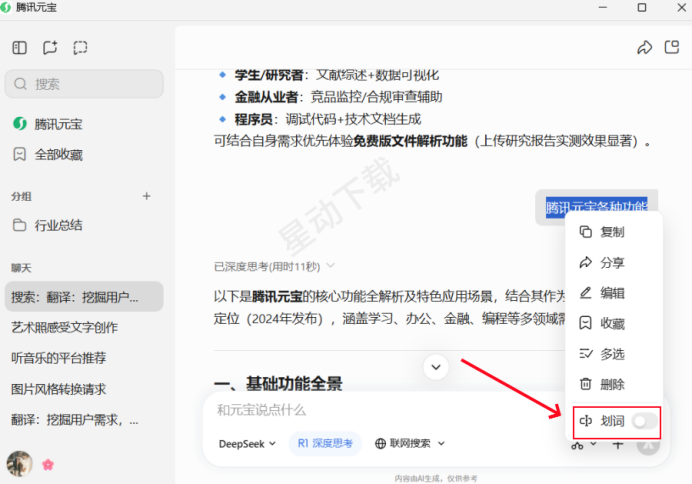Toggle R1 深度思考 mode

(x=325, y=443)
